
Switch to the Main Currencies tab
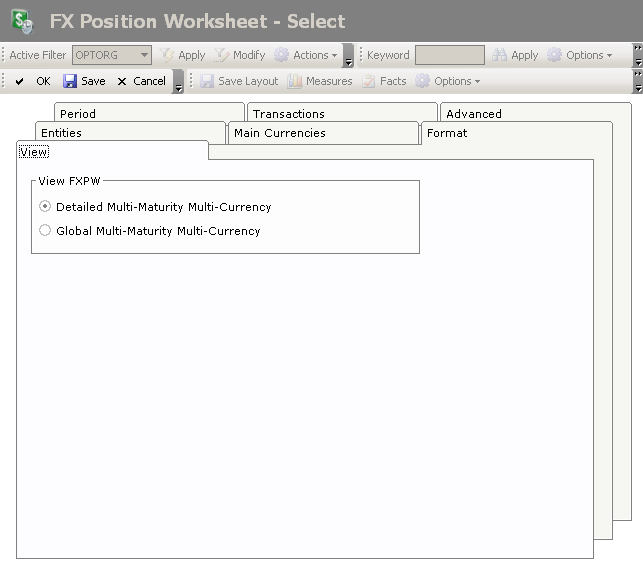(x=279, y=133)
